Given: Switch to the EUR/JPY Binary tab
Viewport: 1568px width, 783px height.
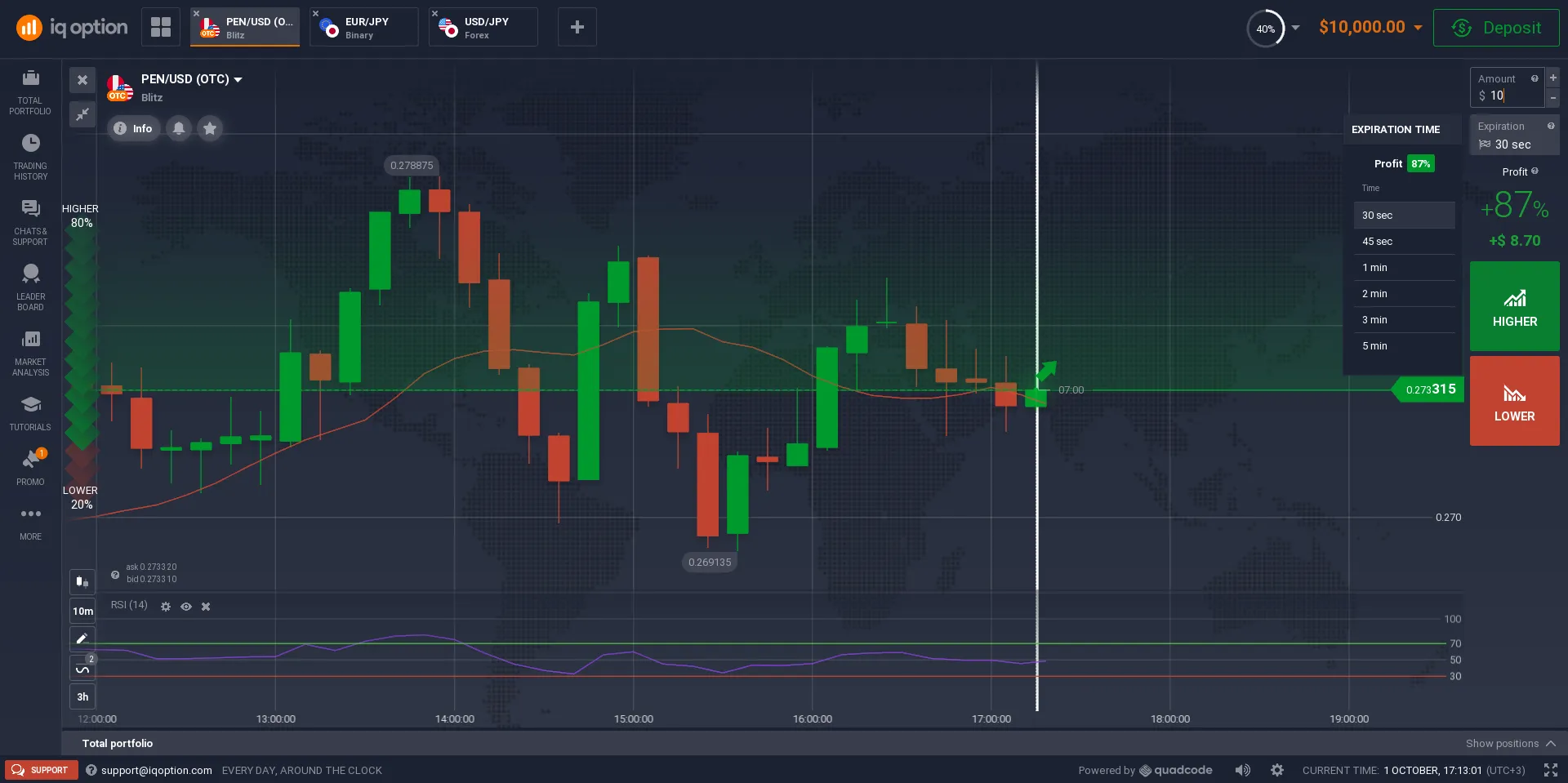Looking at the screenshot, I should (x=364, y=28).
